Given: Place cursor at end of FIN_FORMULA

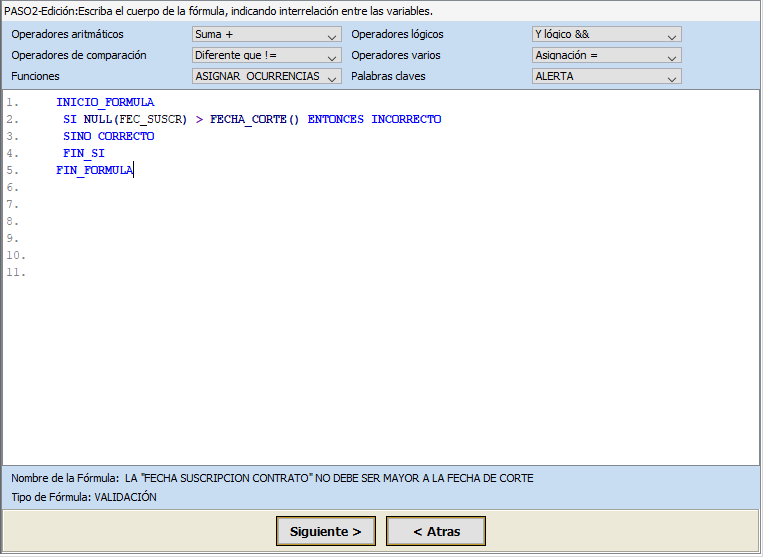Looking at the screenshot, I should (134, 170).
